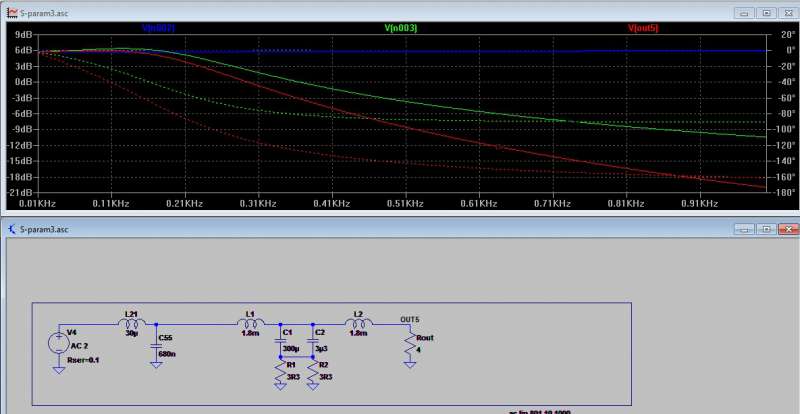
Task: Click the OUT5 net label
Action: (x=410, y=320)
